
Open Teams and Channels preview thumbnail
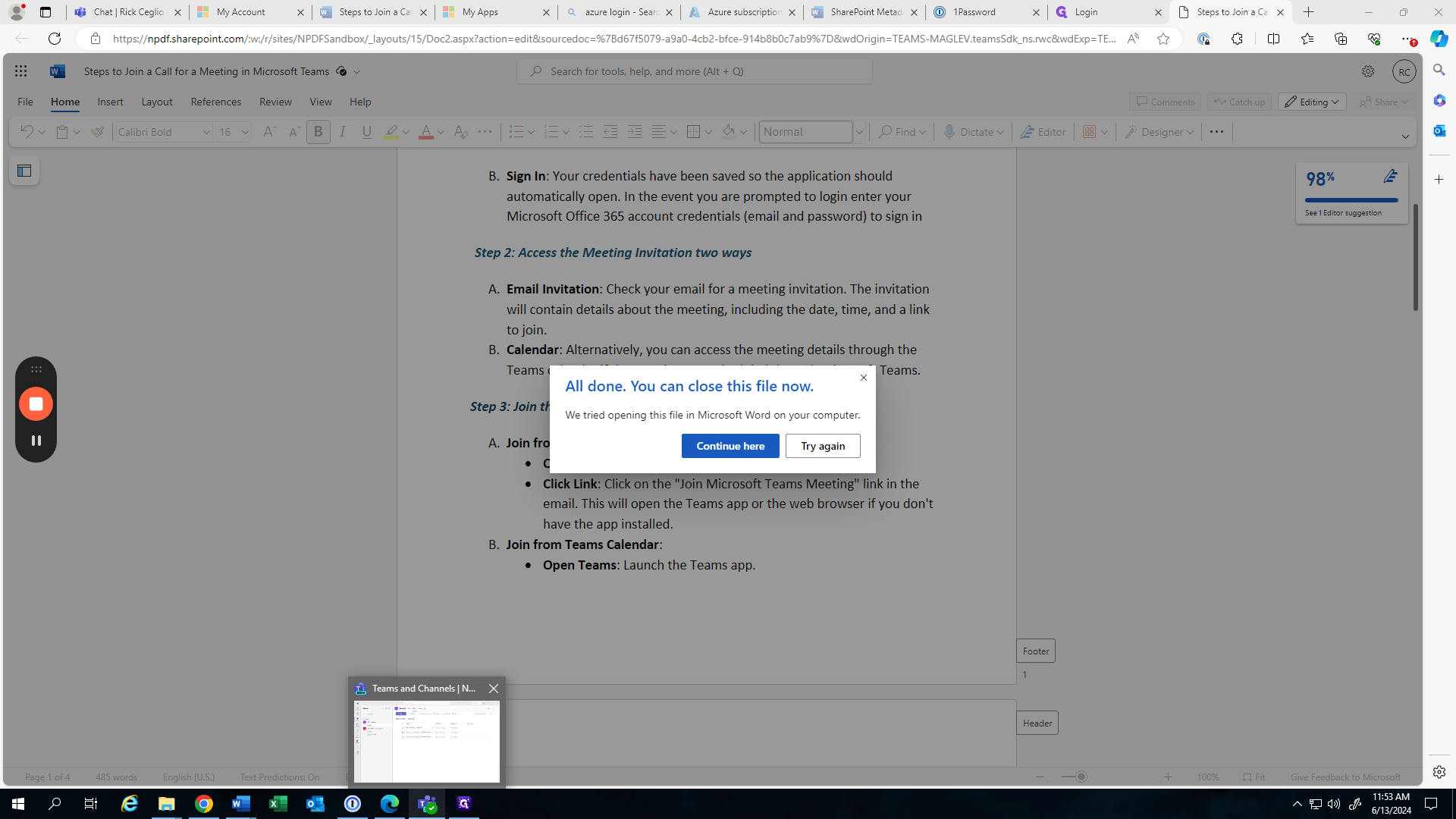427,742
